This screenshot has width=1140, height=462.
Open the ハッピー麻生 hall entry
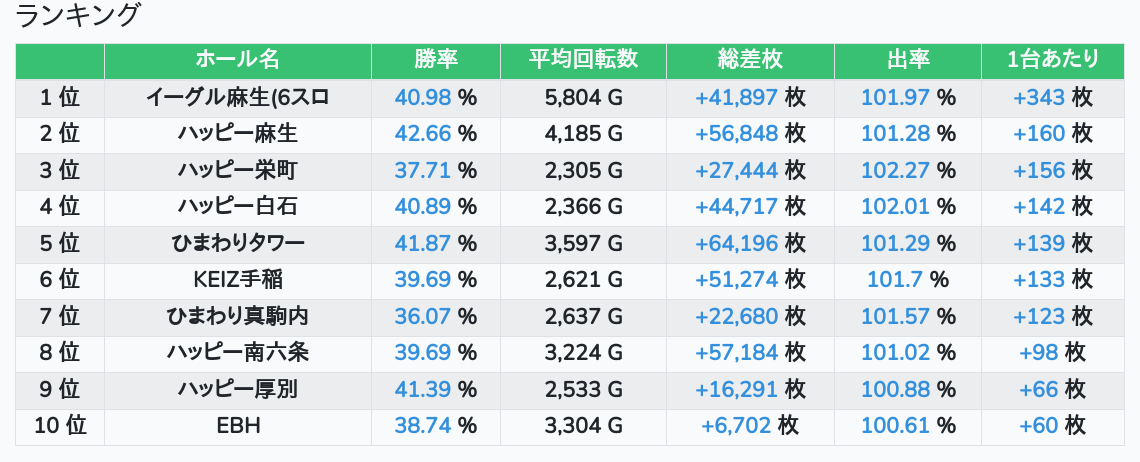tap(237, 134)
